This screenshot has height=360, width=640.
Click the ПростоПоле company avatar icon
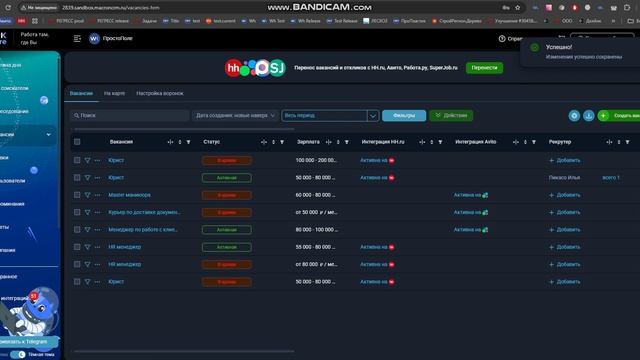(94, 38)
